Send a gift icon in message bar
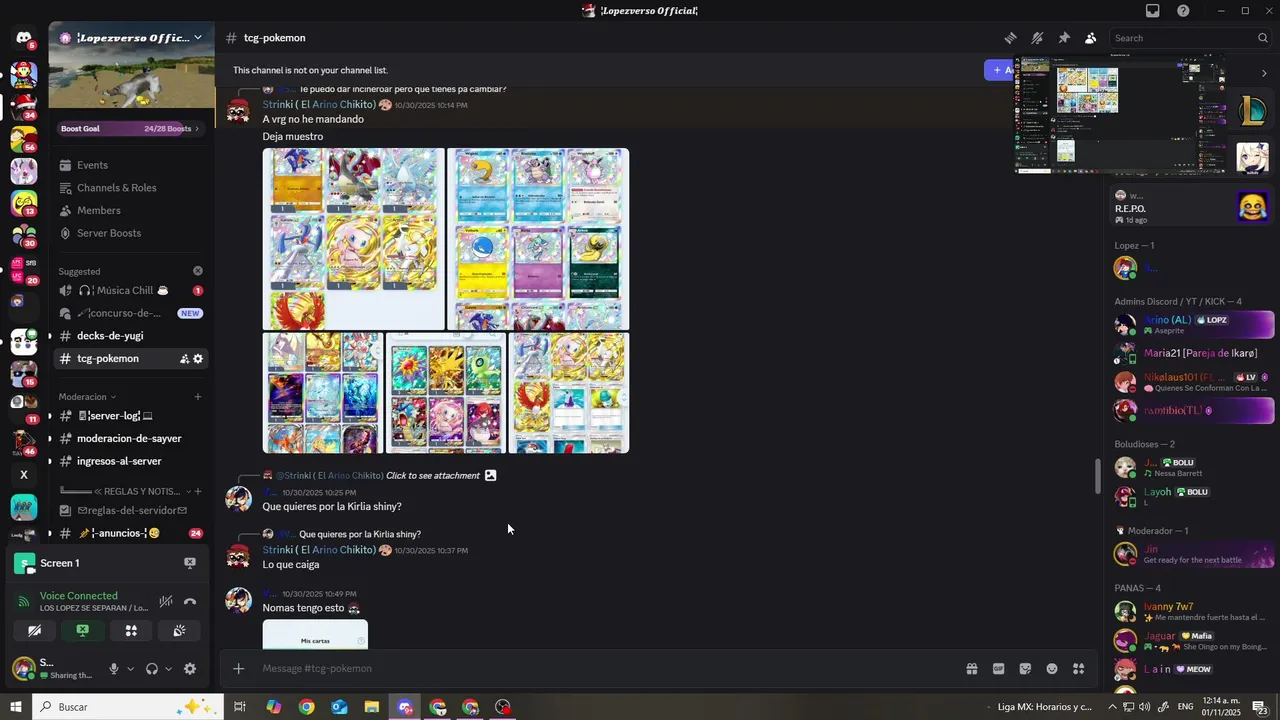The width and height of the screenshot is (1280, 720). click(971, 669)
